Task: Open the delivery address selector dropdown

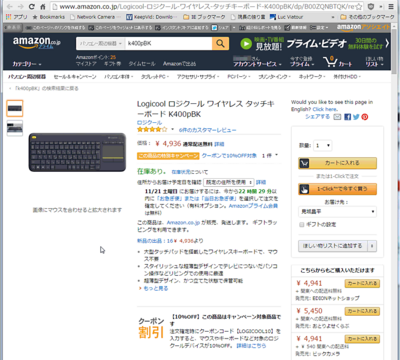Action: point(229,182)
